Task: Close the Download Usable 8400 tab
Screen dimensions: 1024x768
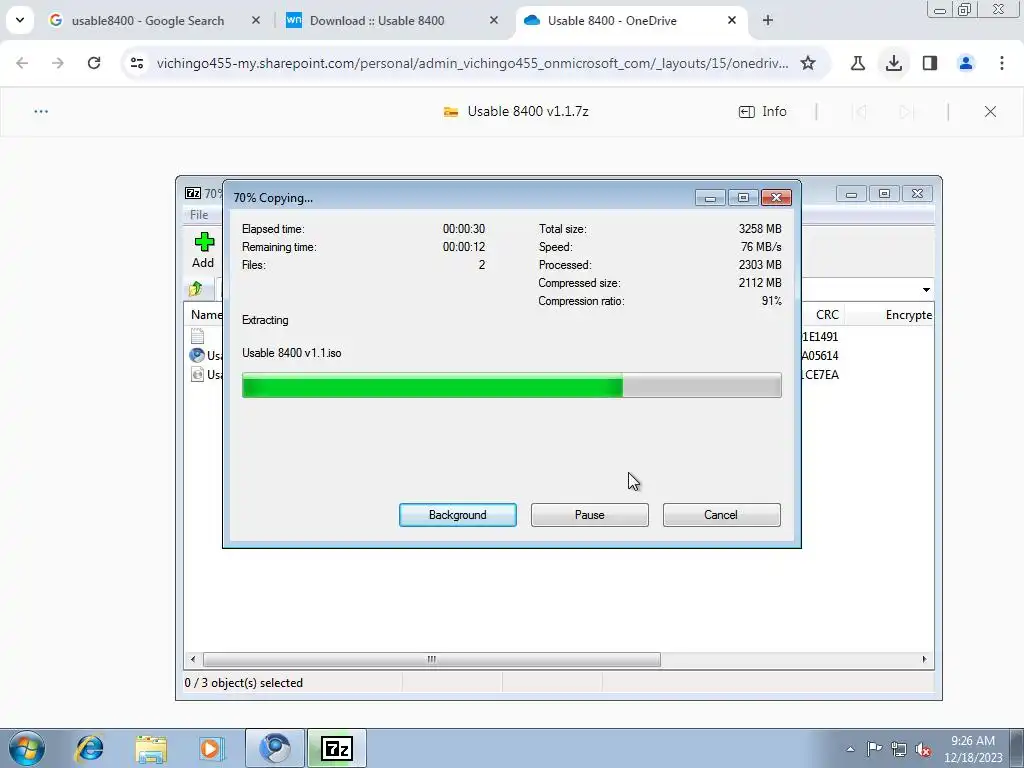Action: tap(494, 20)
